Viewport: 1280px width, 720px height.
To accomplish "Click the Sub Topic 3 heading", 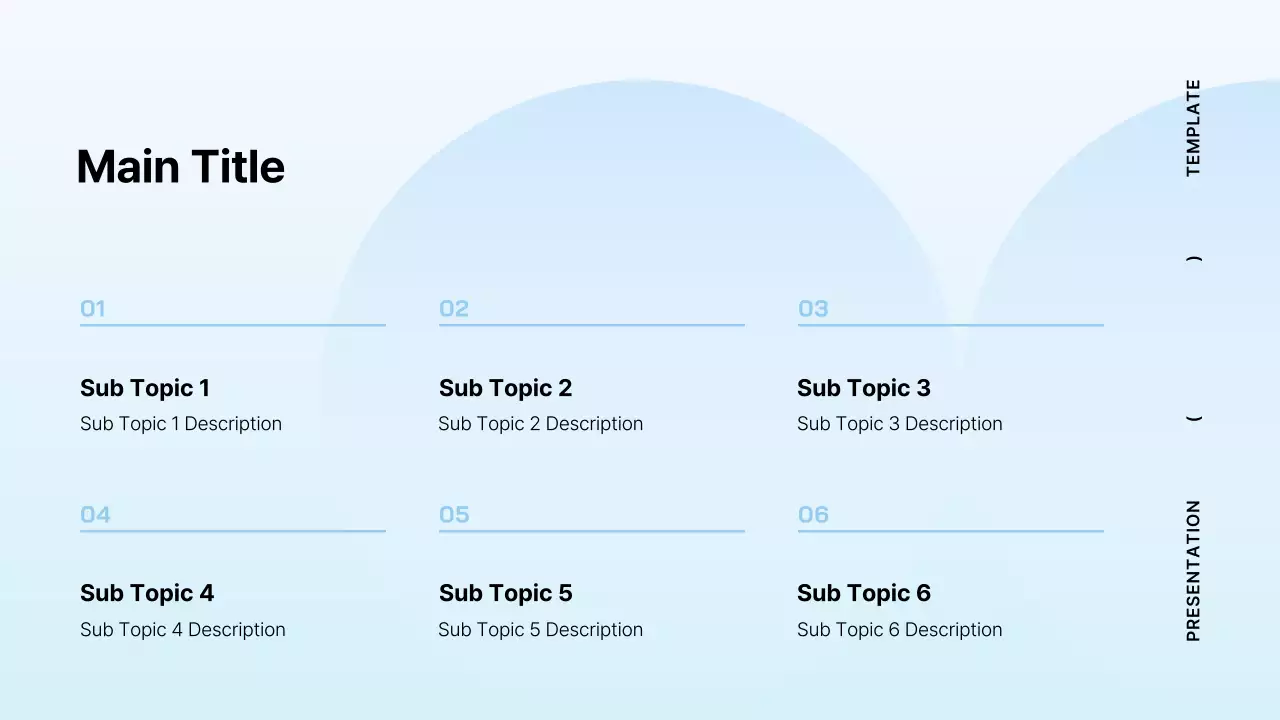I will (864, 388).
